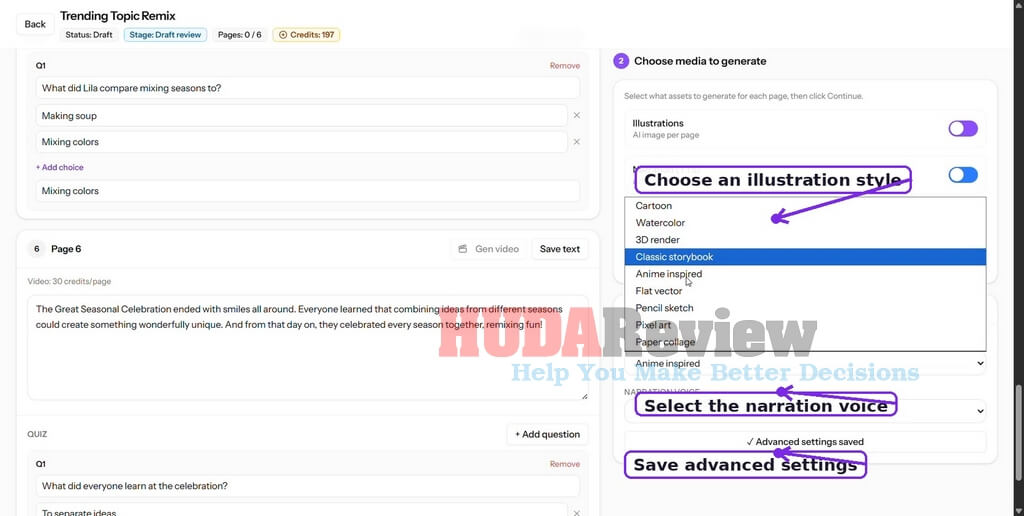Remove the 'Mixing colors' answer choice
The image size is (1024, 516).
pos(577,142)
